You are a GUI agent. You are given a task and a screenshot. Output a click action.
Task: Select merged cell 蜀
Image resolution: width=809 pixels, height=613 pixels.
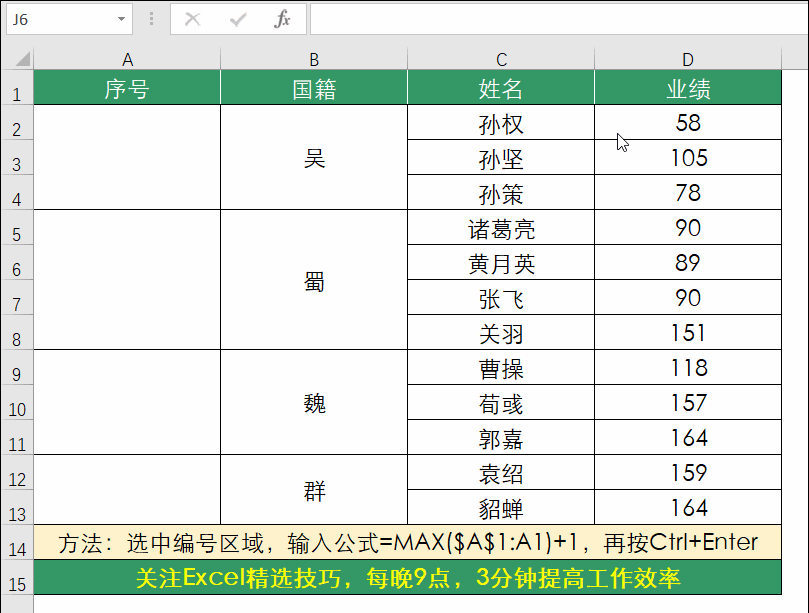[314, 280]
